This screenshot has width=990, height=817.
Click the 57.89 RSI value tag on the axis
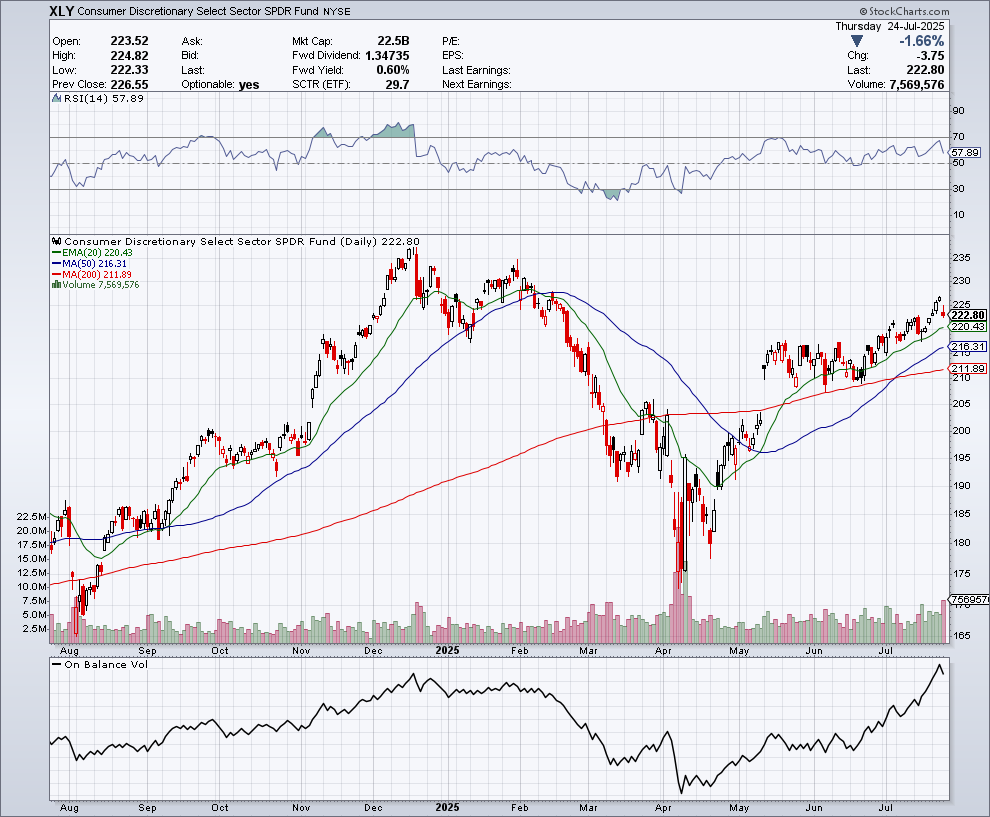(x=965, y=153)
